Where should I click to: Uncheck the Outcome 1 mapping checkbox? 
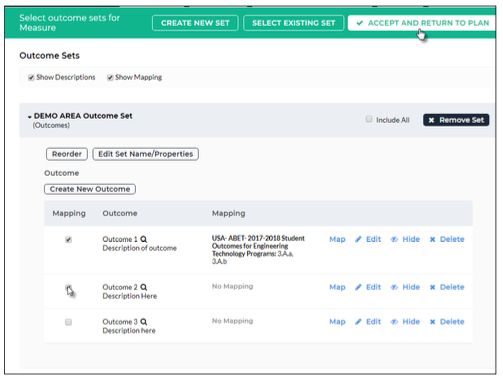(68, 240)
